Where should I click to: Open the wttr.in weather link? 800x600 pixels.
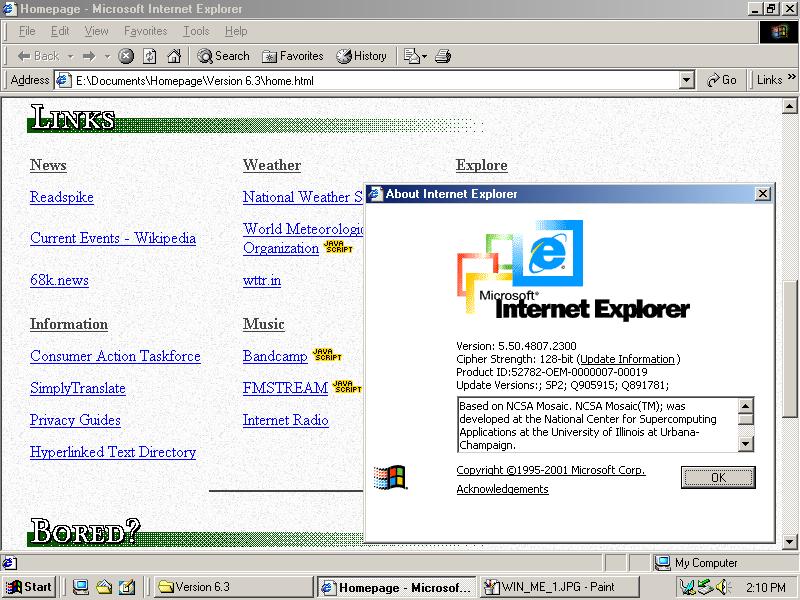(262, 280)
